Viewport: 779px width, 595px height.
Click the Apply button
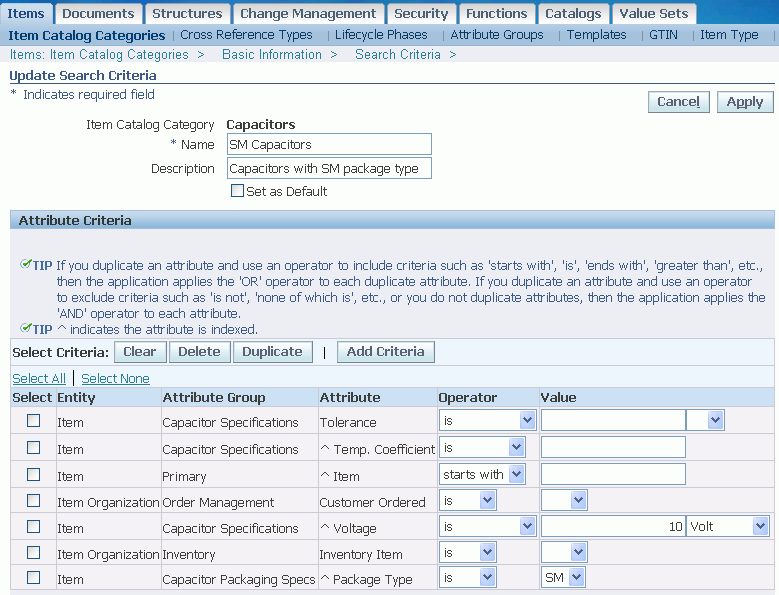745,102
